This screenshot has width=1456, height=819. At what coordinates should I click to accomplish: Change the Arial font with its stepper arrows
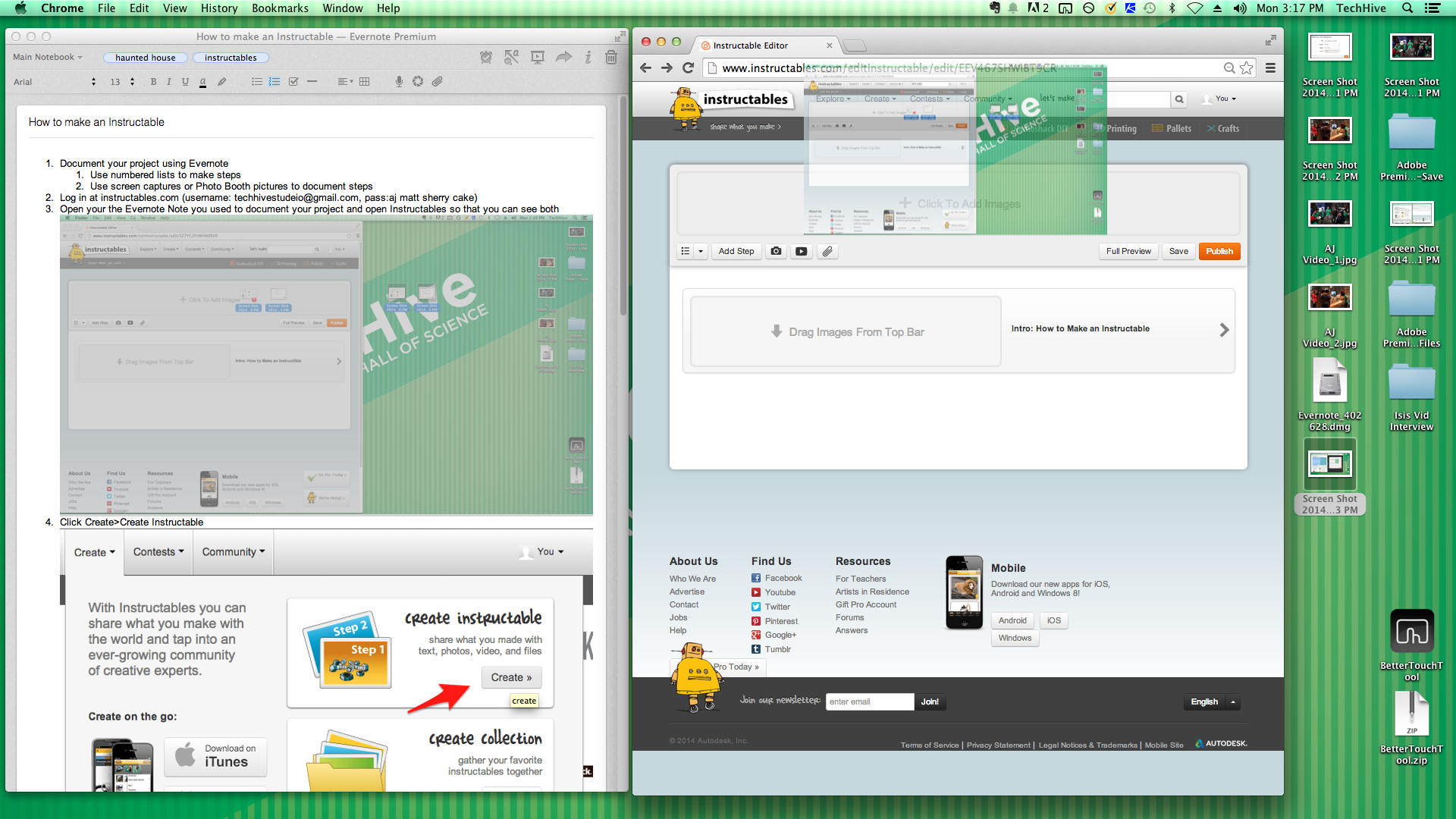click(93, 81)
